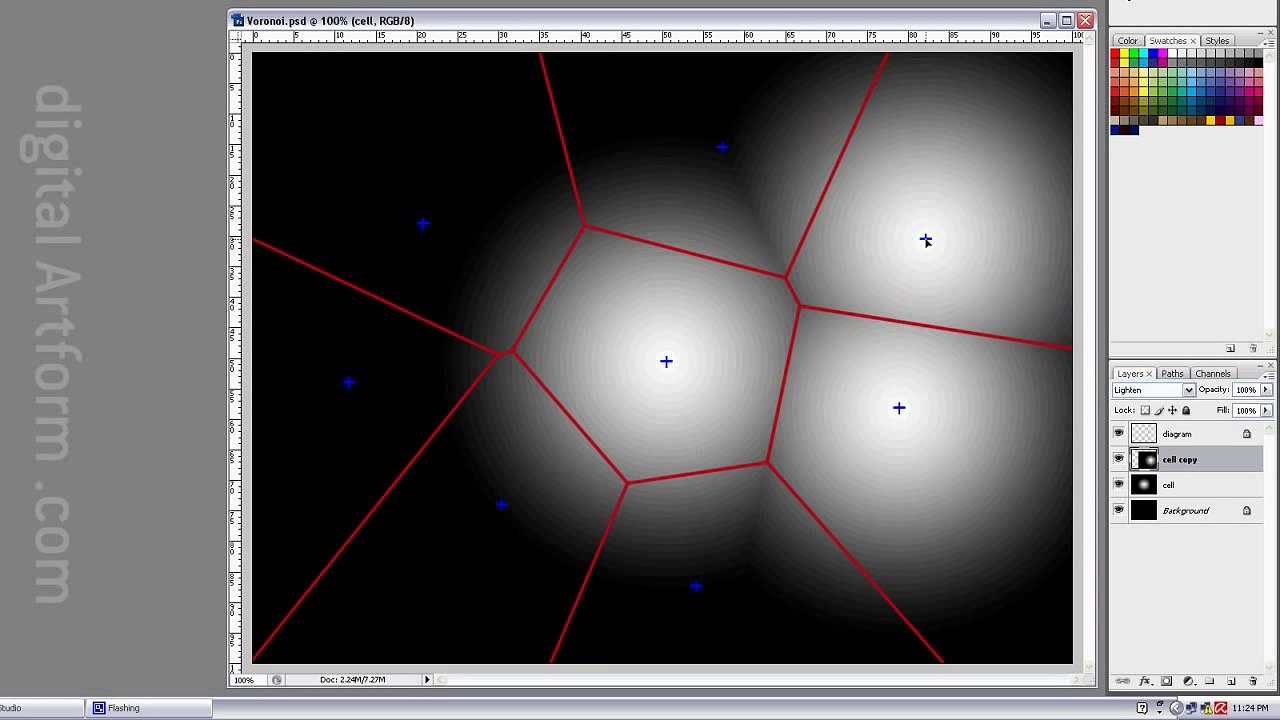The width and height of the screenshot is (1280, 720).
Task: Open Flashing taskbar button
Action: [x=150, y=708]
